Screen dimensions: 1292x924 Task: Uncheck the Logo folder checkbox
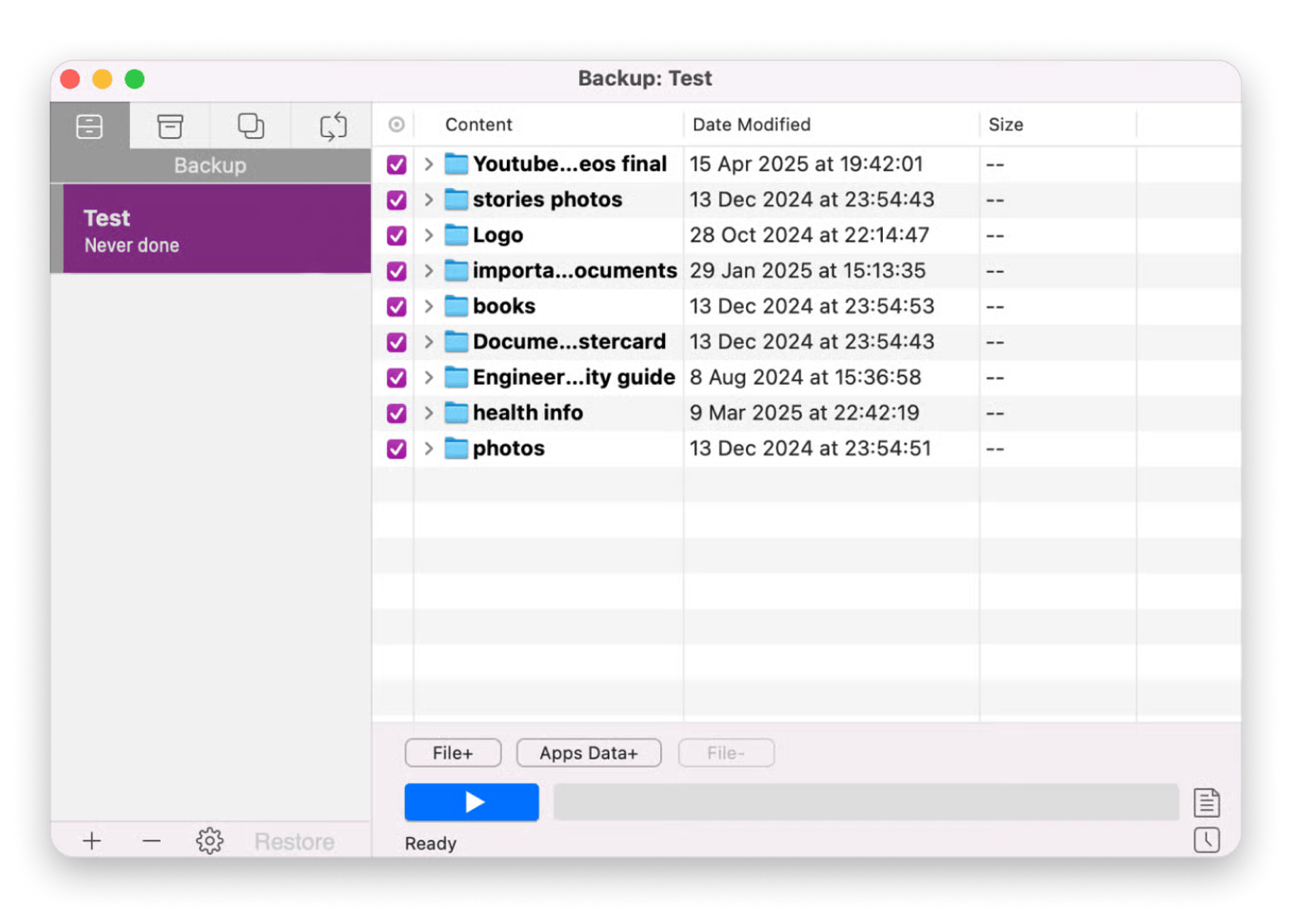[x=395, y=235]
